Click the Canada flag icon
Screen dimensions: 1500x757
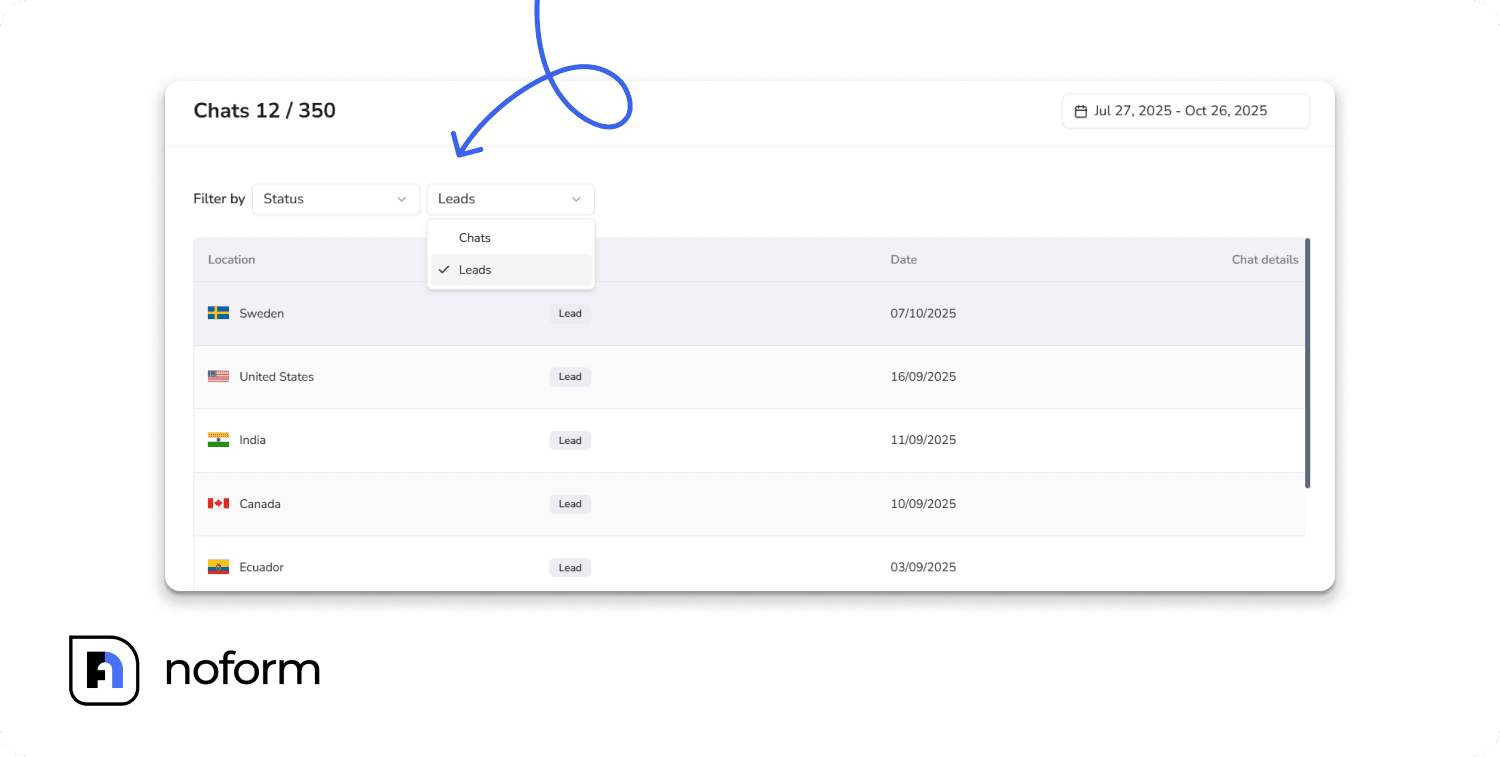point(219,503)
